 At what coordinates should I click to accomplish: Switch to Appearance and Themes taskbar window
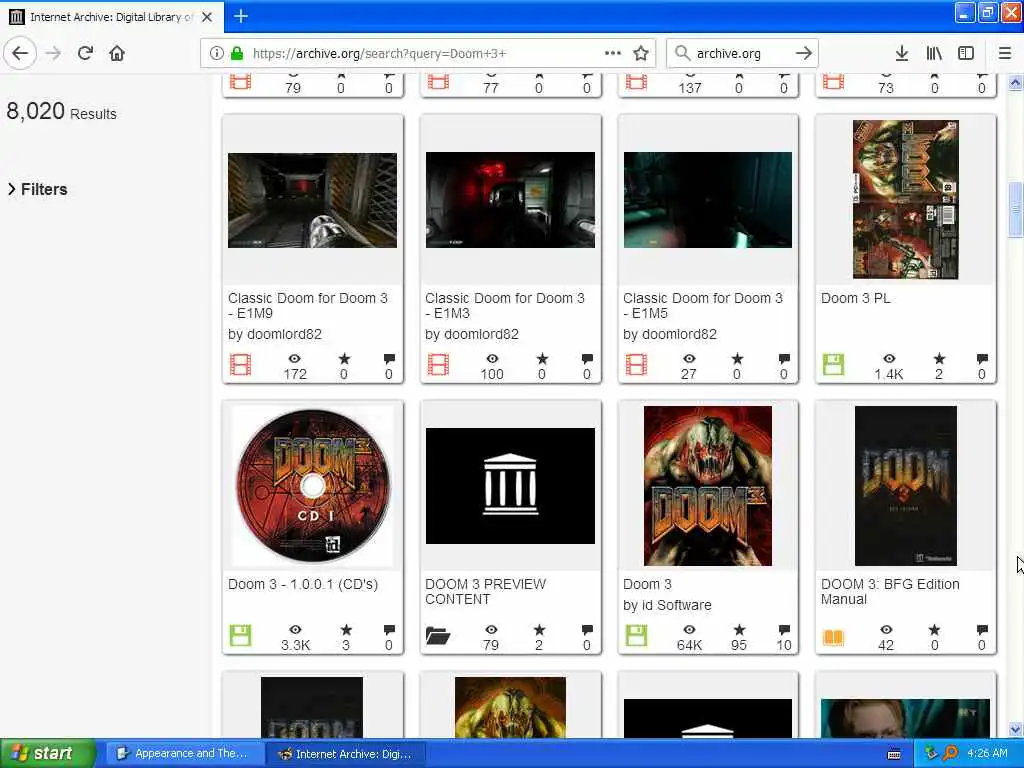click(x=184, y=754)
